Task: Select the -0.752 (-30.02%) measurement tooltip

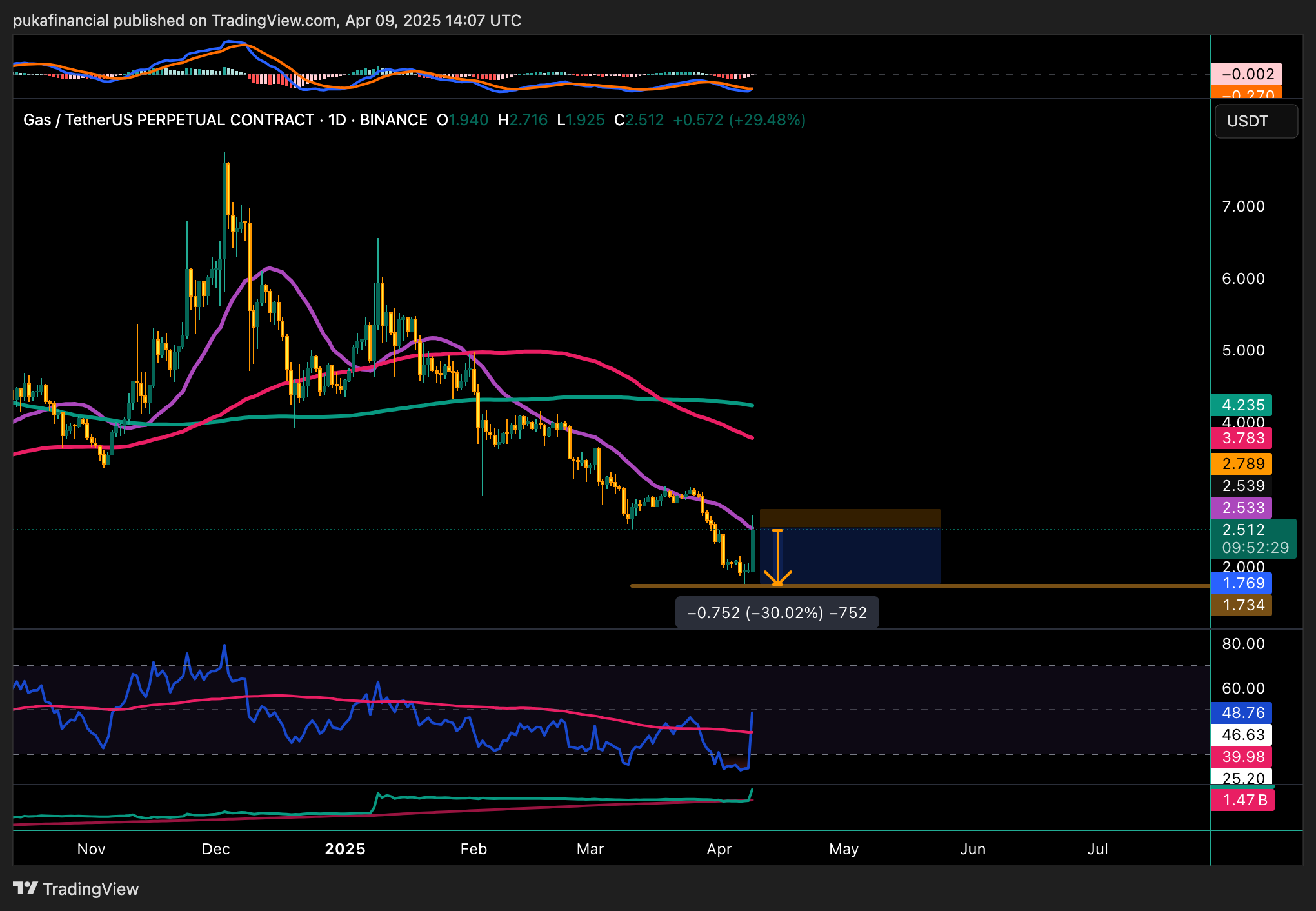Action: click(x=777, y=613)
